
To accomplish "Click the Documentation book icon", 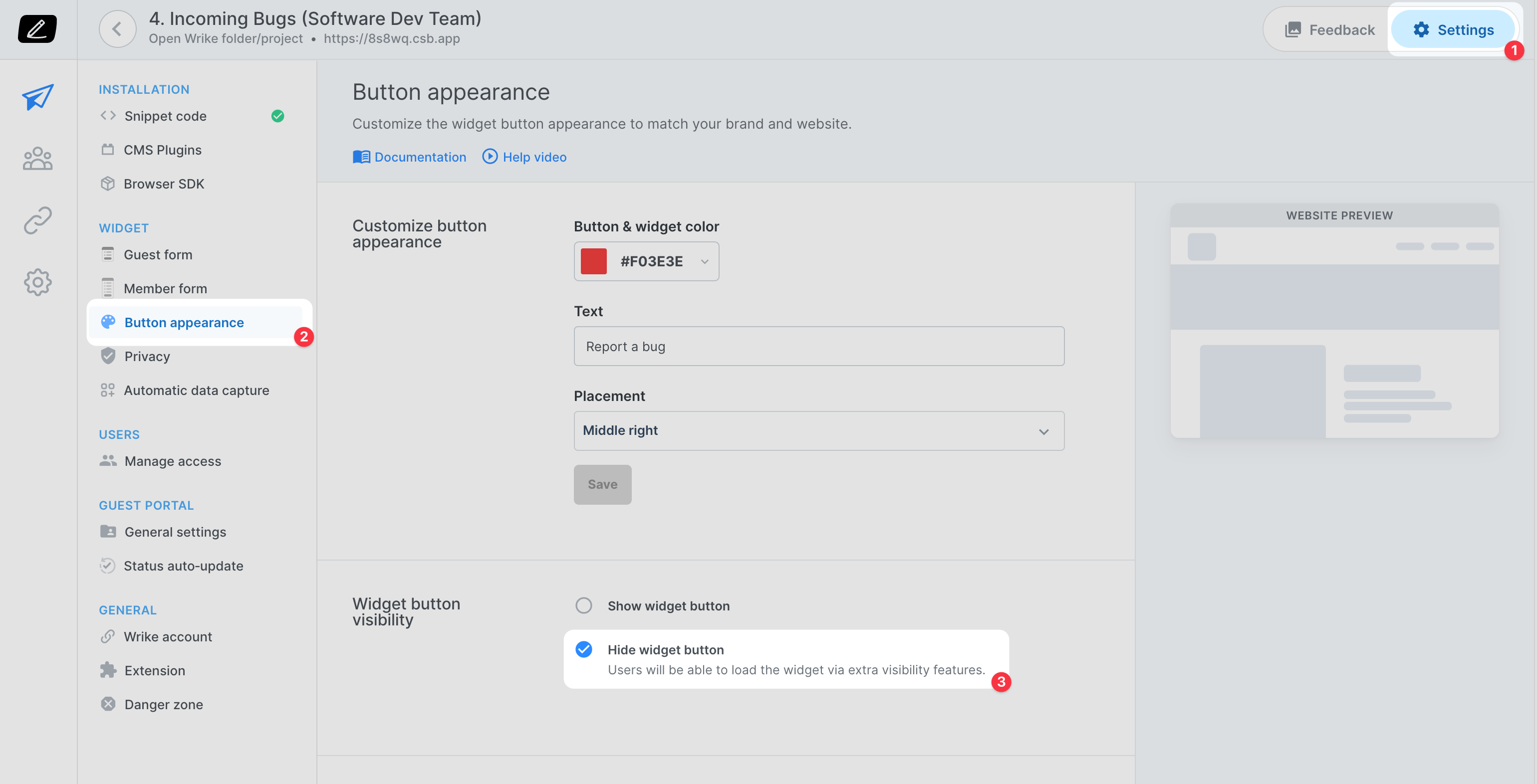I will (361, 157).
